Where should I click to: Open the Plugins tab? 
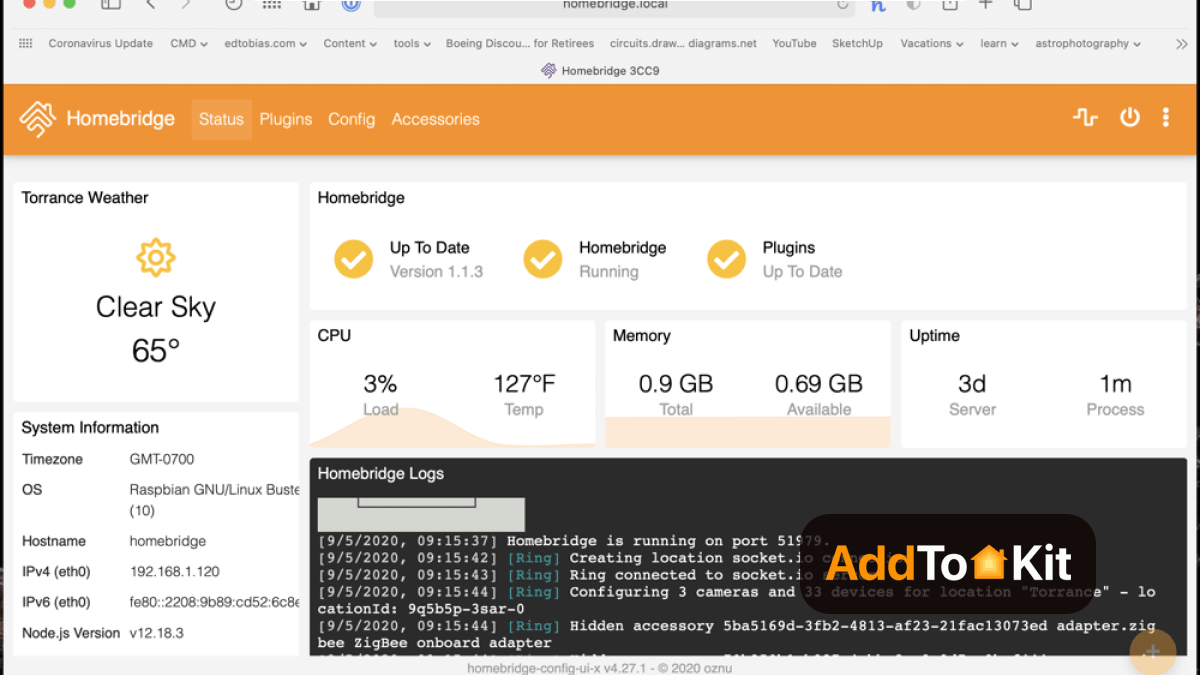point(286,119)
